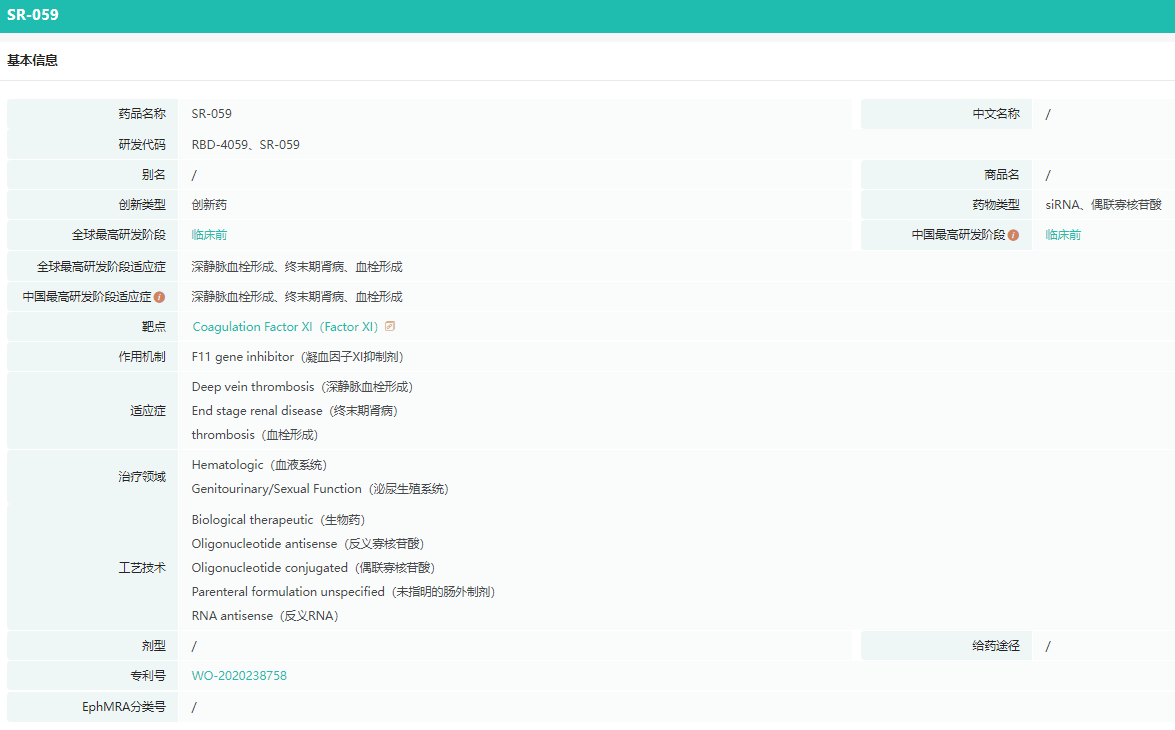Click the info icon beside 中国最高研发阶段适应症
The image size is (1175, 730).
(159, 297)
